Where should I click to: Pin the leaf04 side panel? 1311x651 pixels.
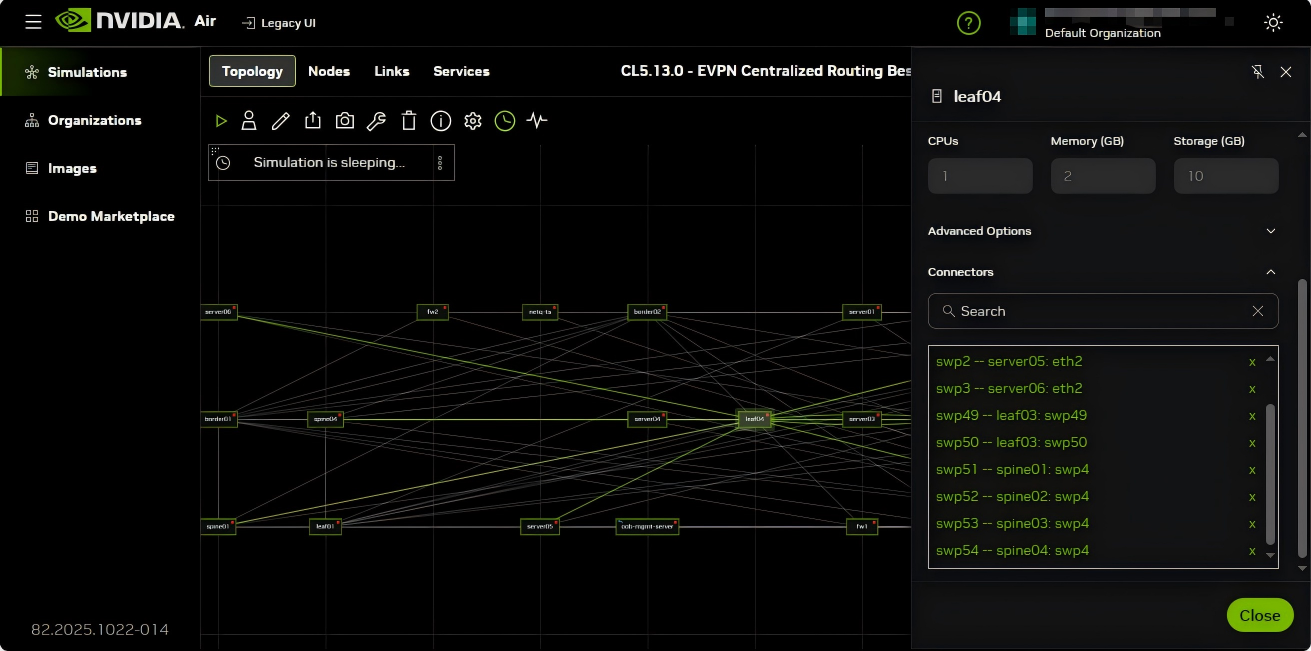(1258, 72)
